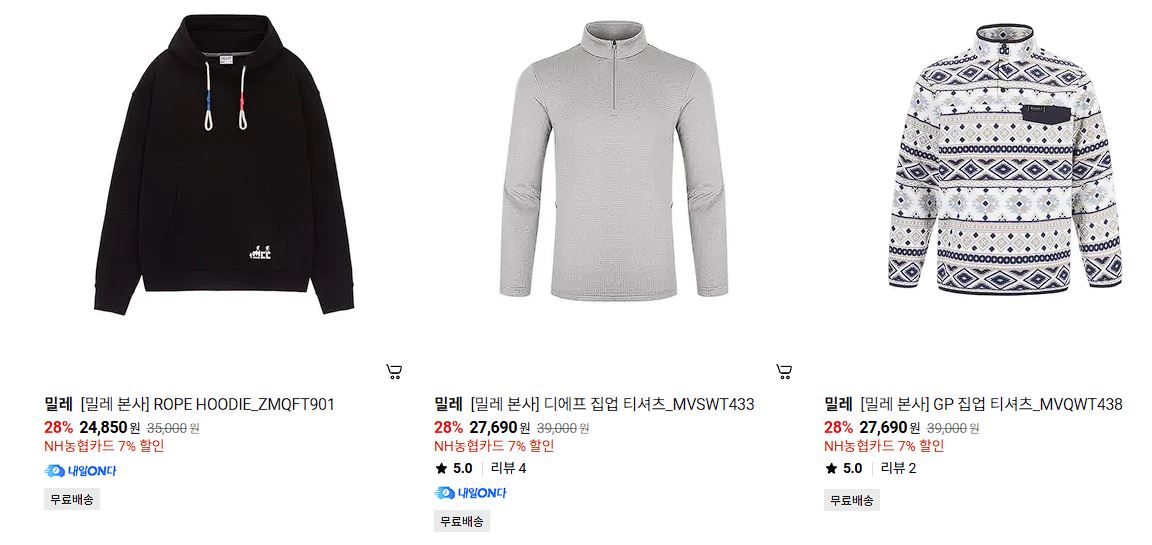Click star rating 5.0 of GP 집업 티셔츠

[843, 469]
